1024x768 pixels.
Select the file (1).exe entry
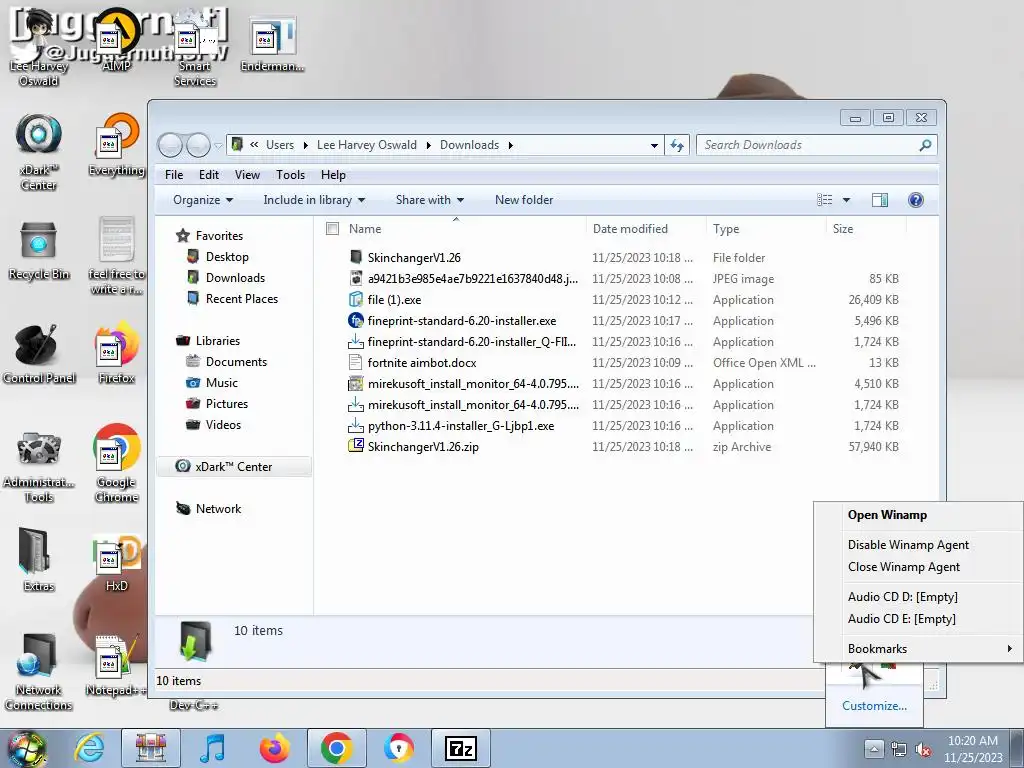click(394, 300)
